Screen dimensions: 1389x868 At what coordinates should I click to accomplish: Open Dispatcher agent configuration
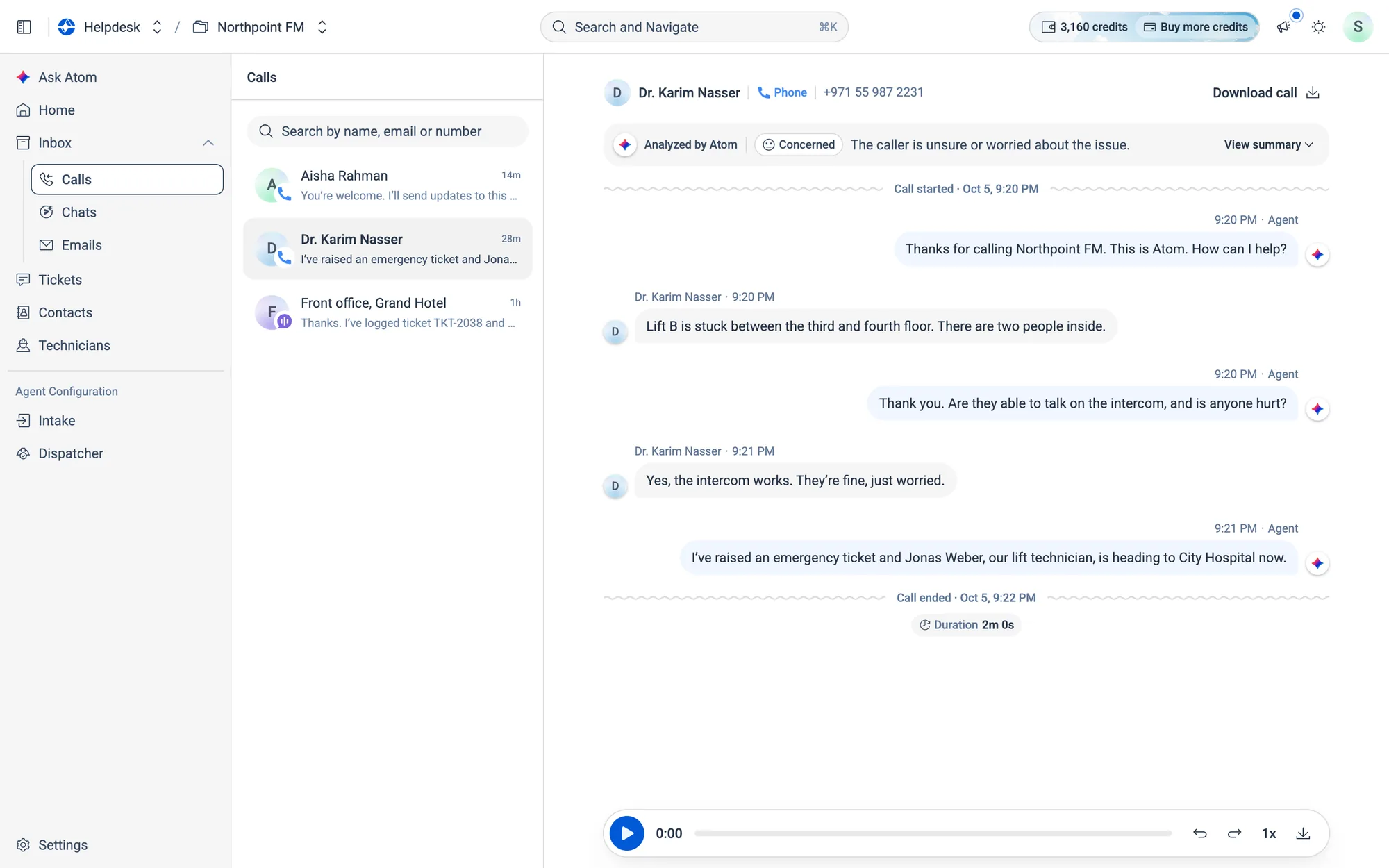(115, 453)
